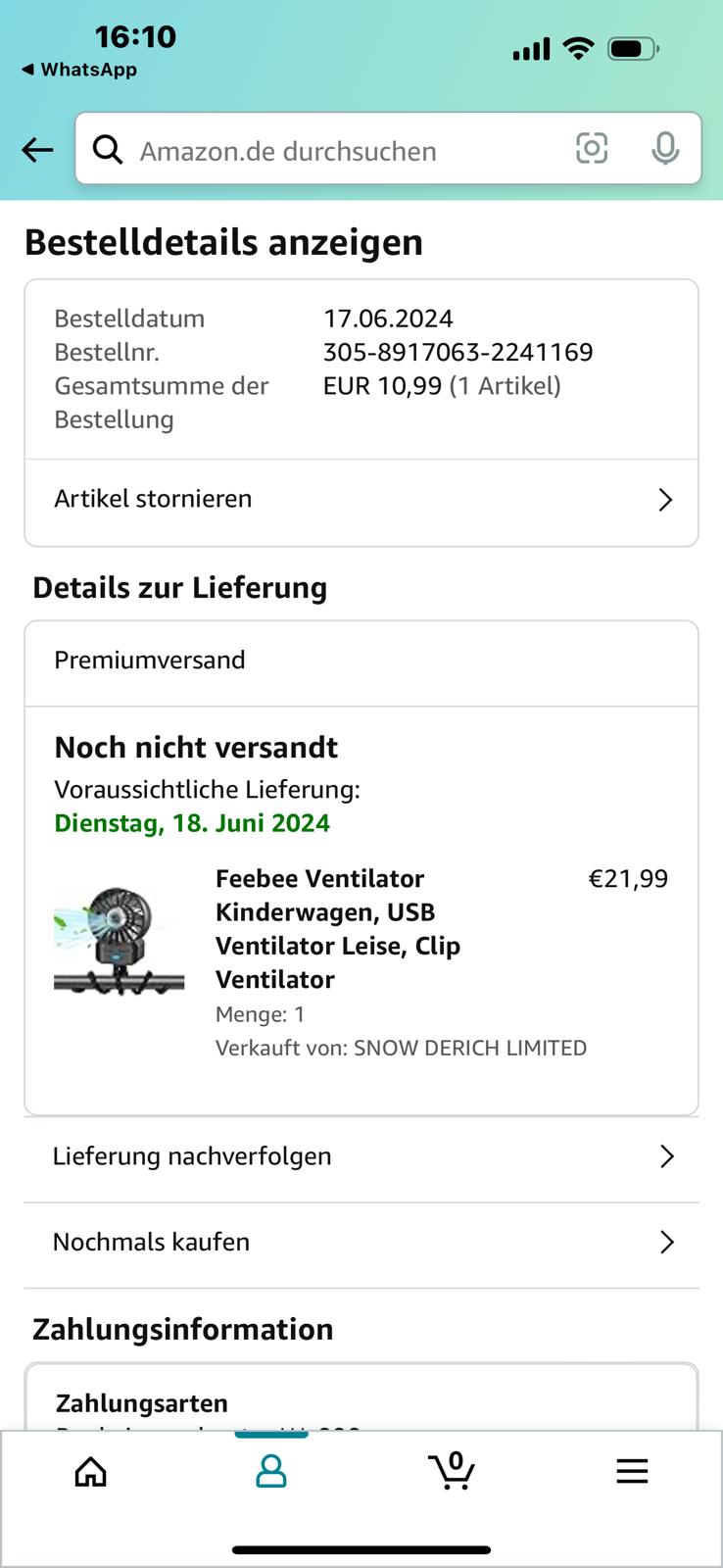Select Nochmals kaufen row

tap(361, 1245)
